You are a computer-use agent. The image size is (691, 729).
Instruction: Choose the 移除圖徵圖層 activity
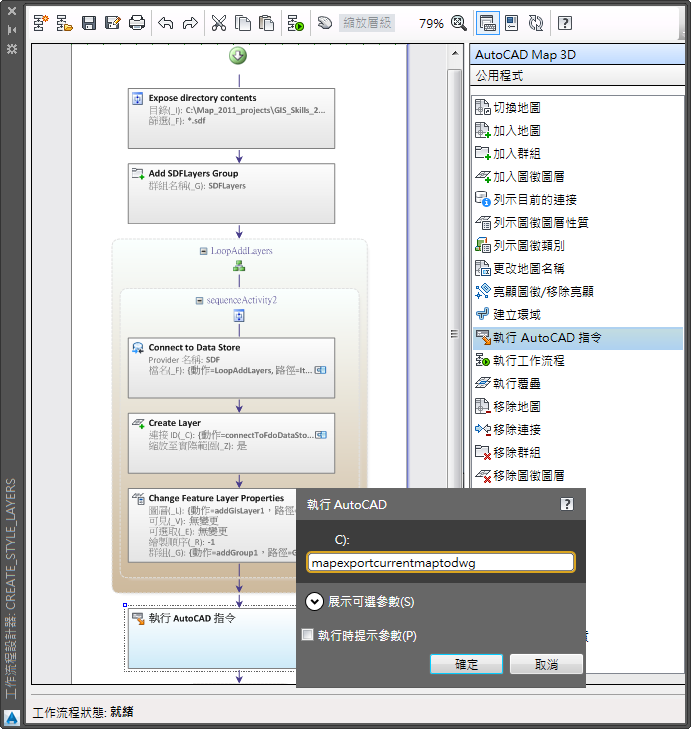(578, 476)
